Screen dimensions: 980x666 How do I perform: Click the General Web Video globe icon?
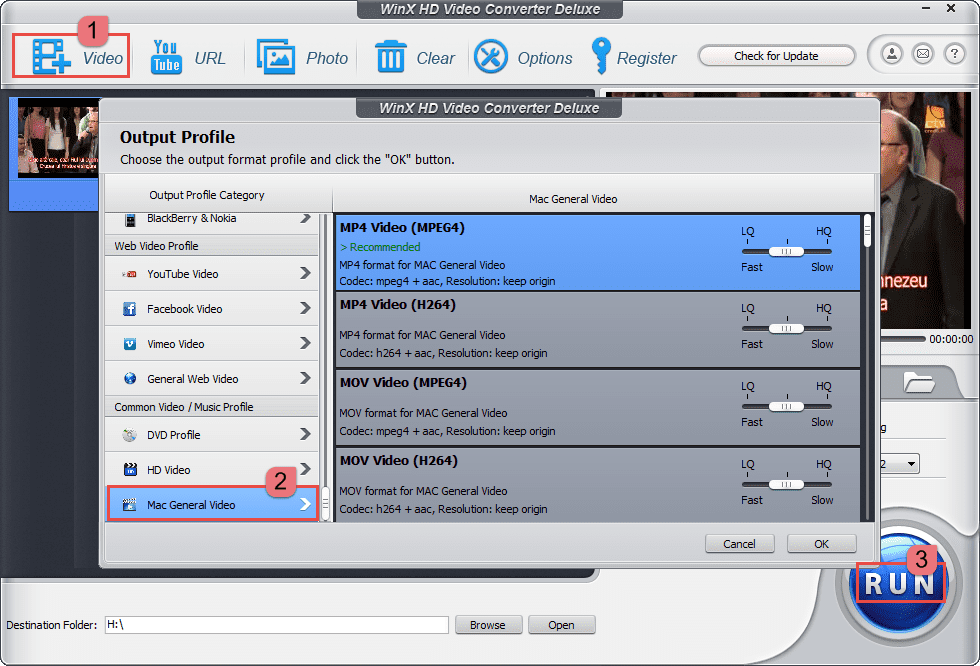130,378
